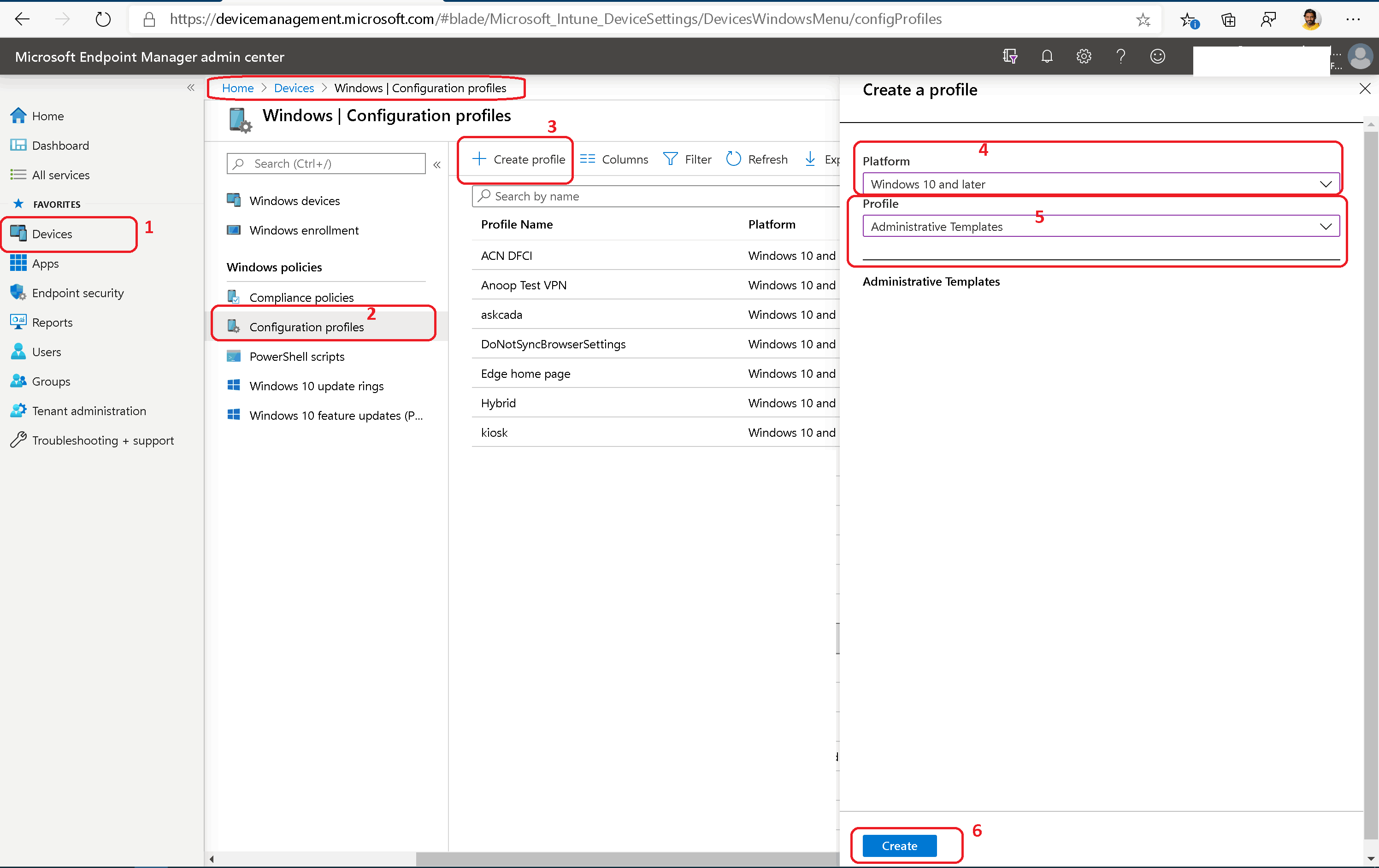This screenshot has height=868, width=1379.
Task: Open the Anoop Test VPN profile
Action: (524, 285)
